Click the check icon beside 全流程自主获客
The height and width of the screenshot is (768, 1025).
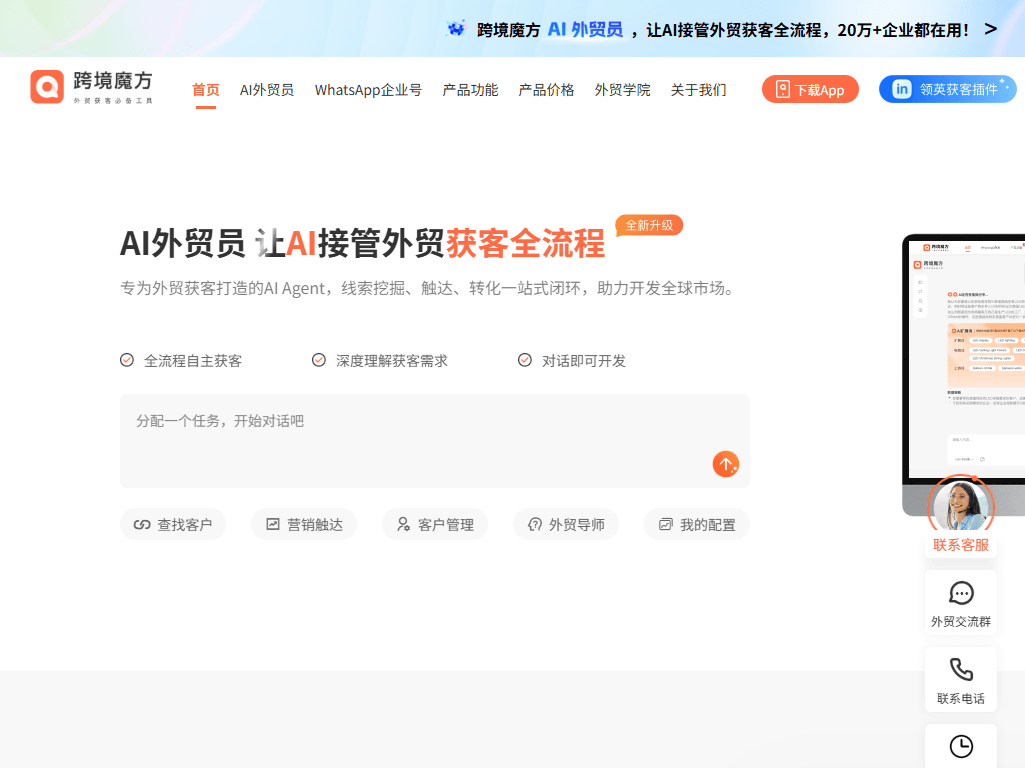(x=127, y=360)
